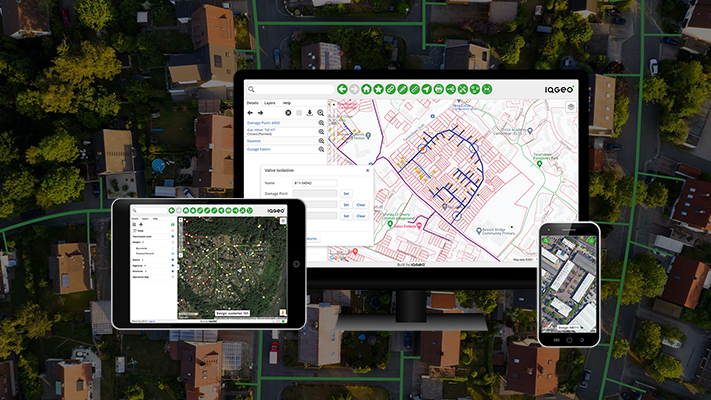
Task: Toggle Transmission Lines layer on tablet
Action: [x=173, y=237]
